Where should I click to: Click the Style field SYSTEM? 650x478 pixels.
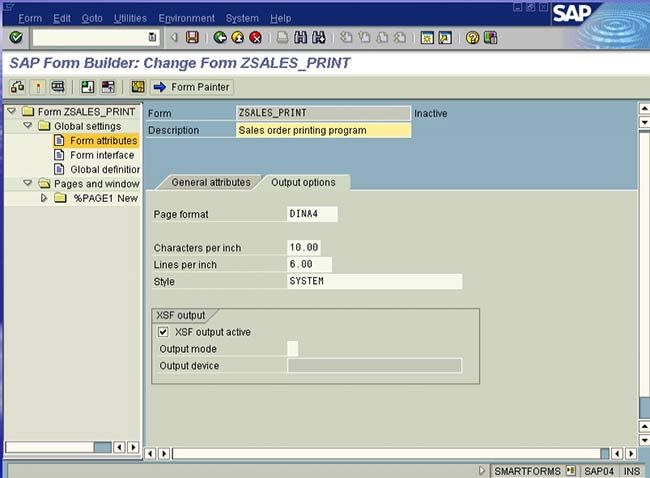click(x=374, y=281)
